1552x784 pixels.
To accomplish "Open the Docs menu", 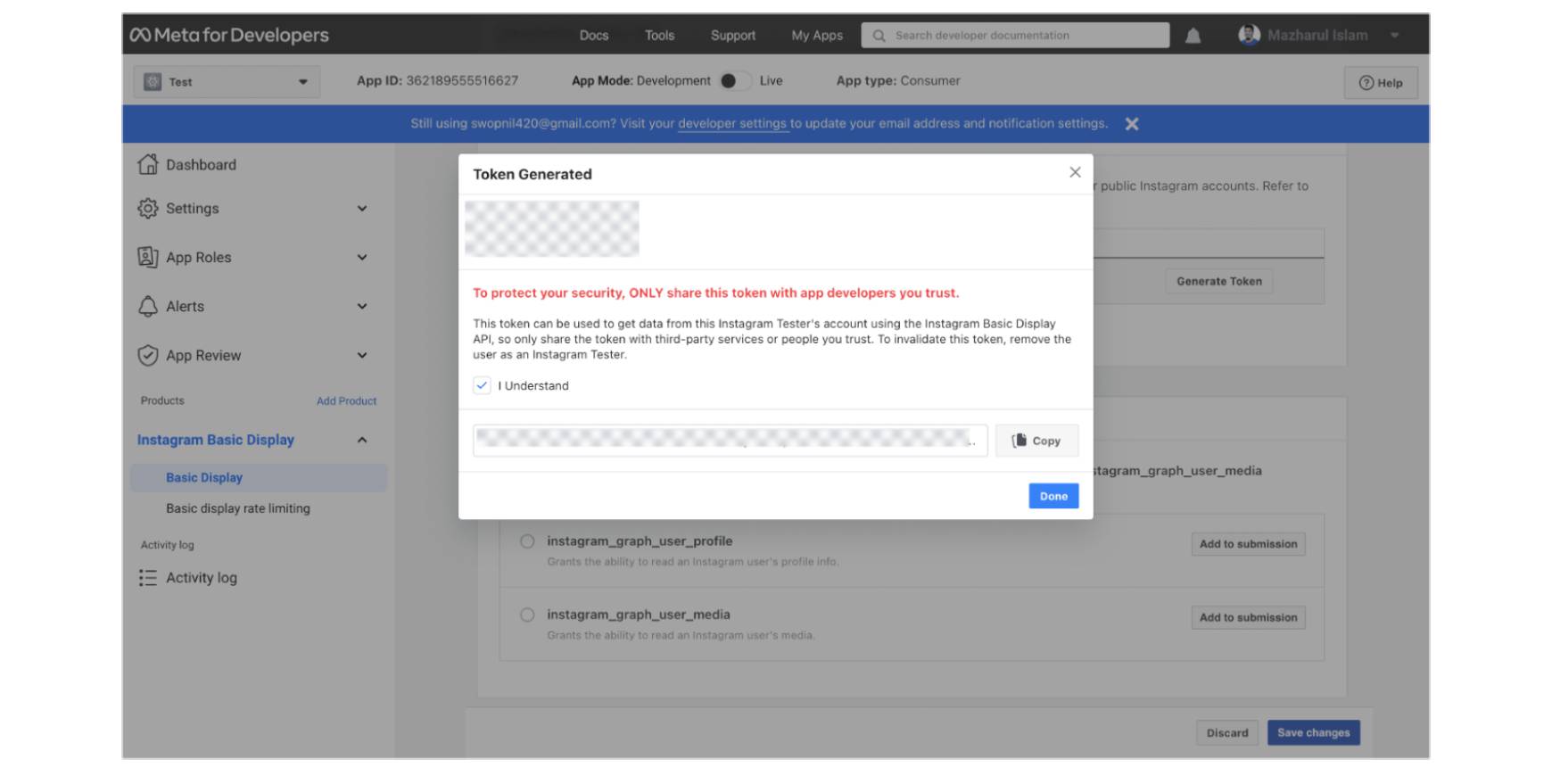I will (x=594, y=36).
